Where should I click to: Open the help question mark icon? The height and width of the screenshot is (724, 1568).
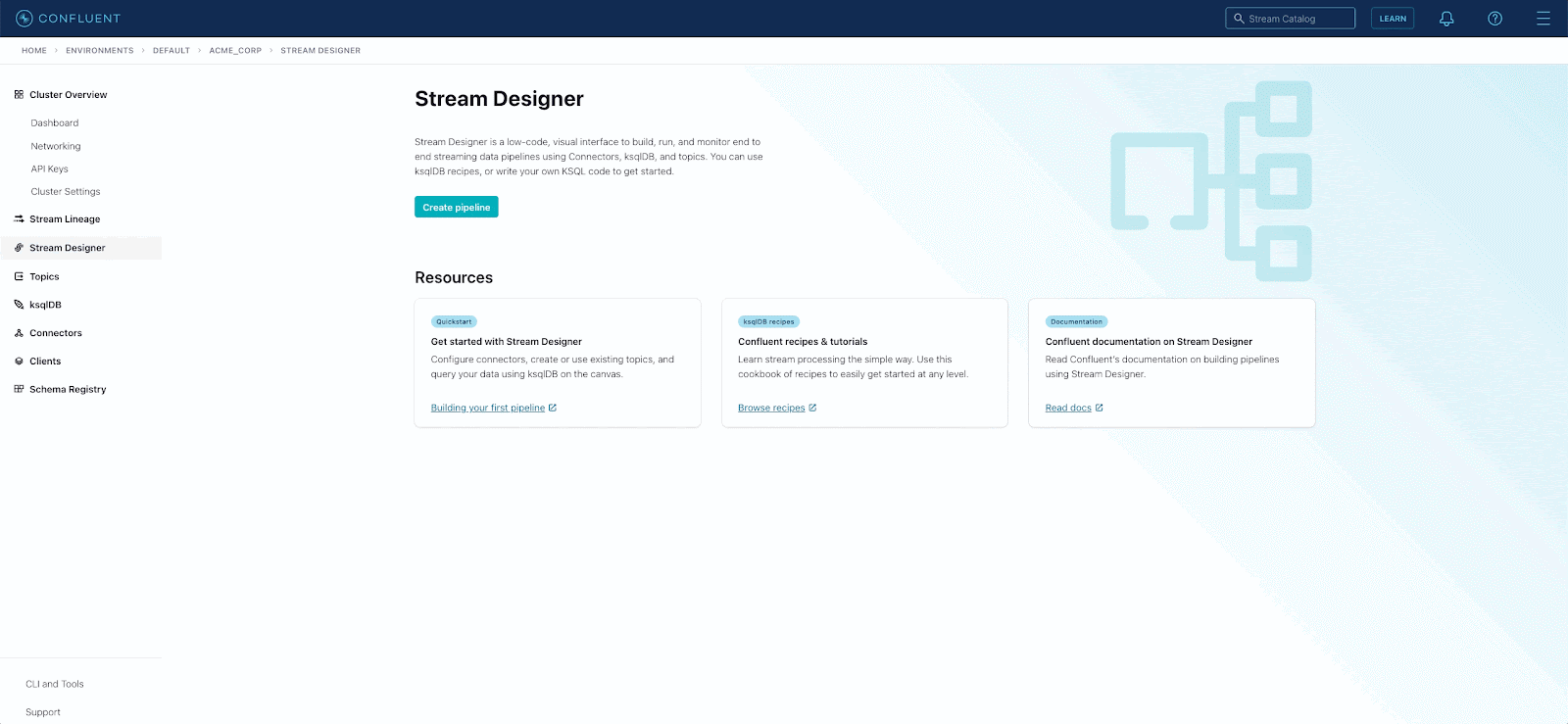click(x=1495, y=19)
